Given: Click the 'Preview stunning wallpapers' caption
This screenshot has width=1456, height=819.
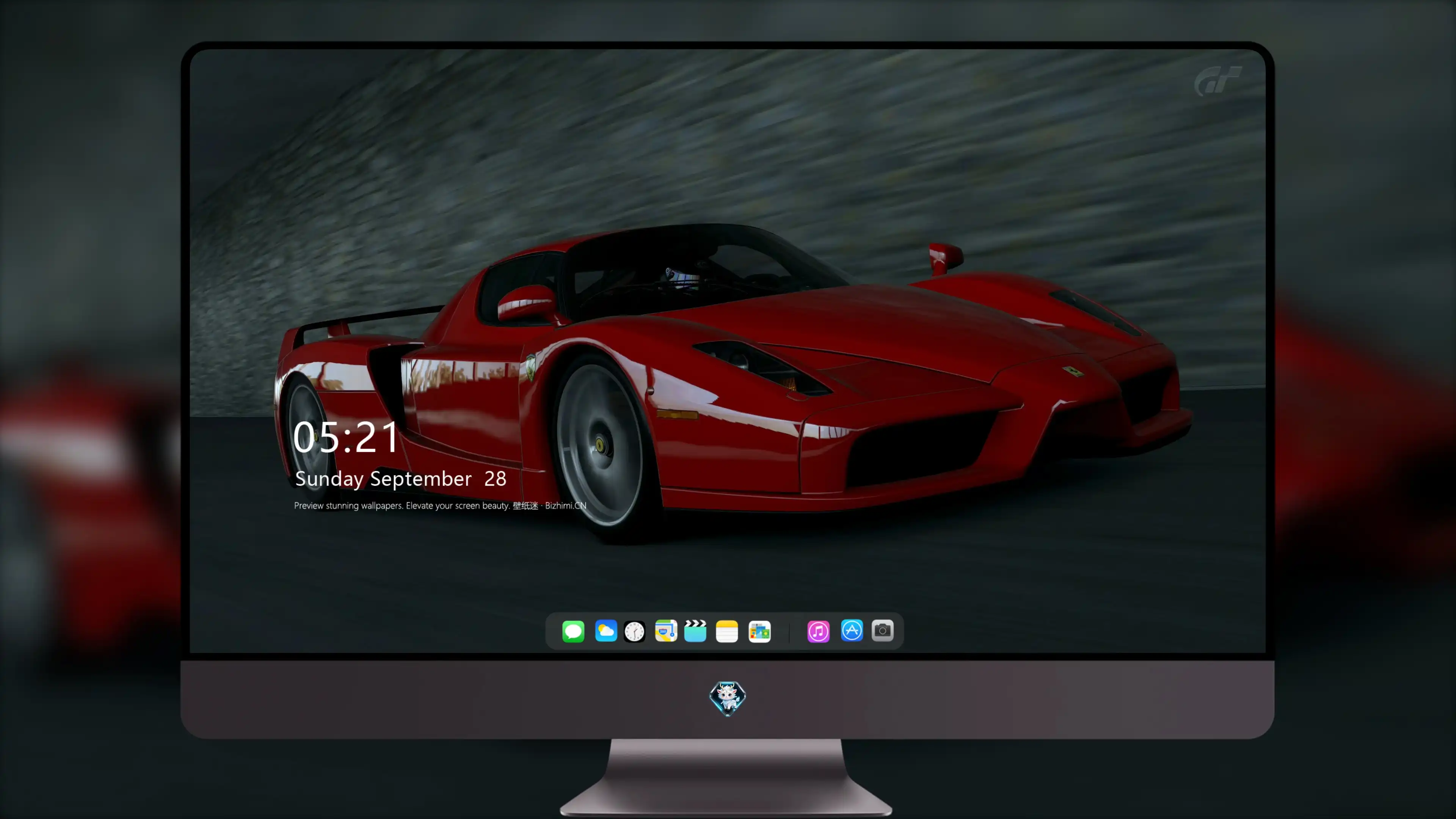Looking at the screenshot, I should coord(440,505).
